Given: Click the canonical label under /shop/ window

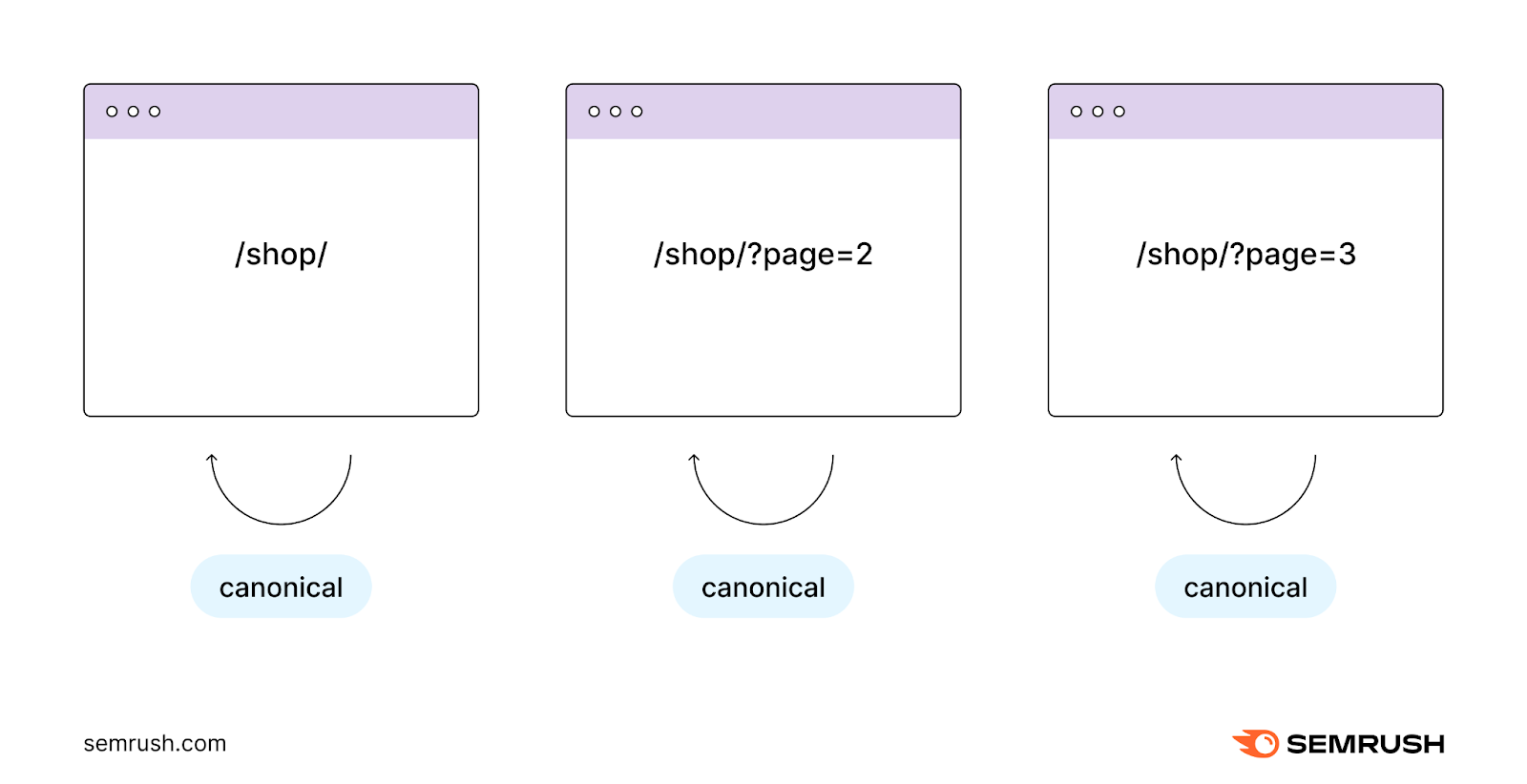Looking at the screenshot, I should (281, 587).
